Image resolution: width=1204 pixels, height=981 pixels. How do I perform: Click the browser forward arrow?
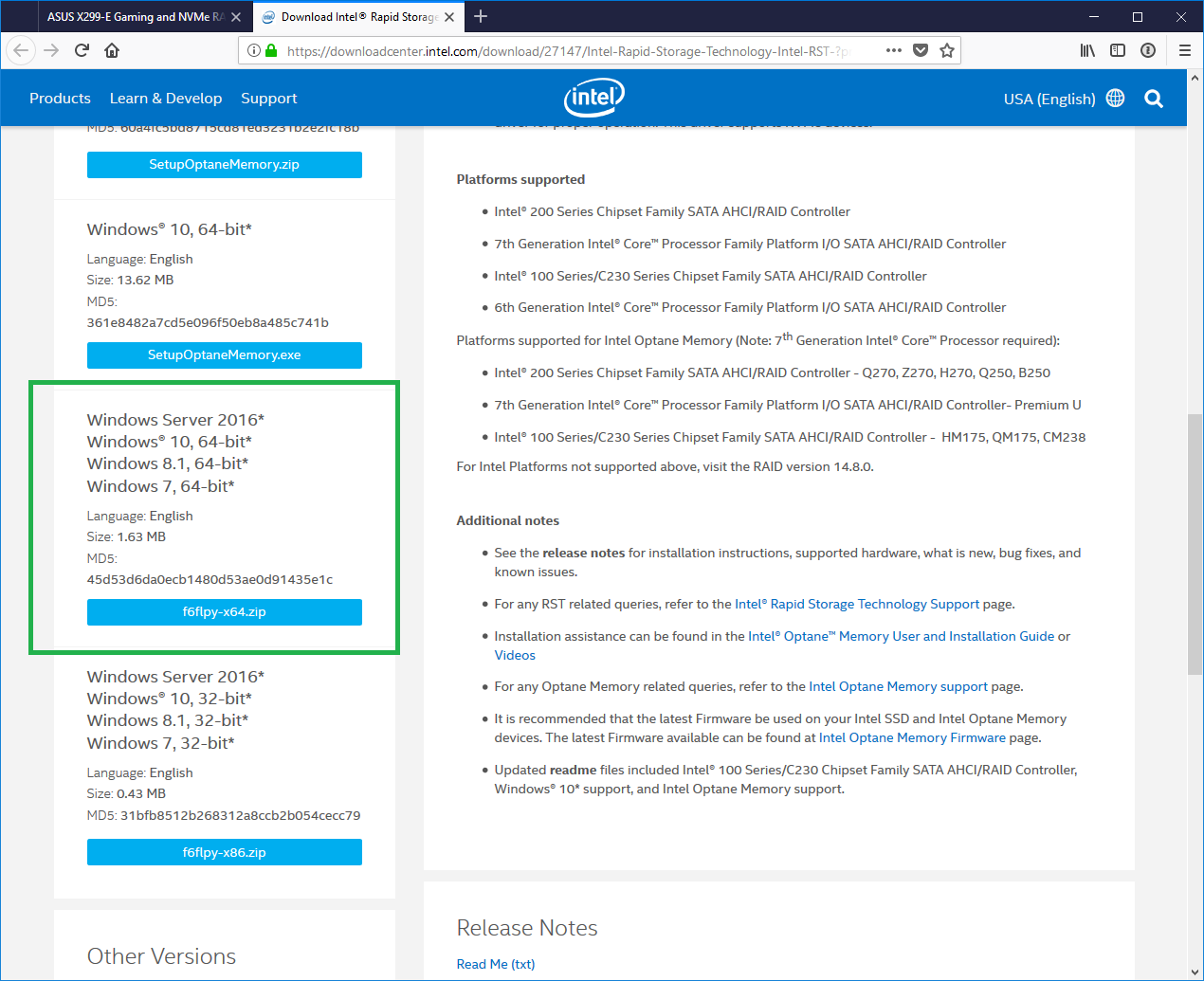[52, 50]
